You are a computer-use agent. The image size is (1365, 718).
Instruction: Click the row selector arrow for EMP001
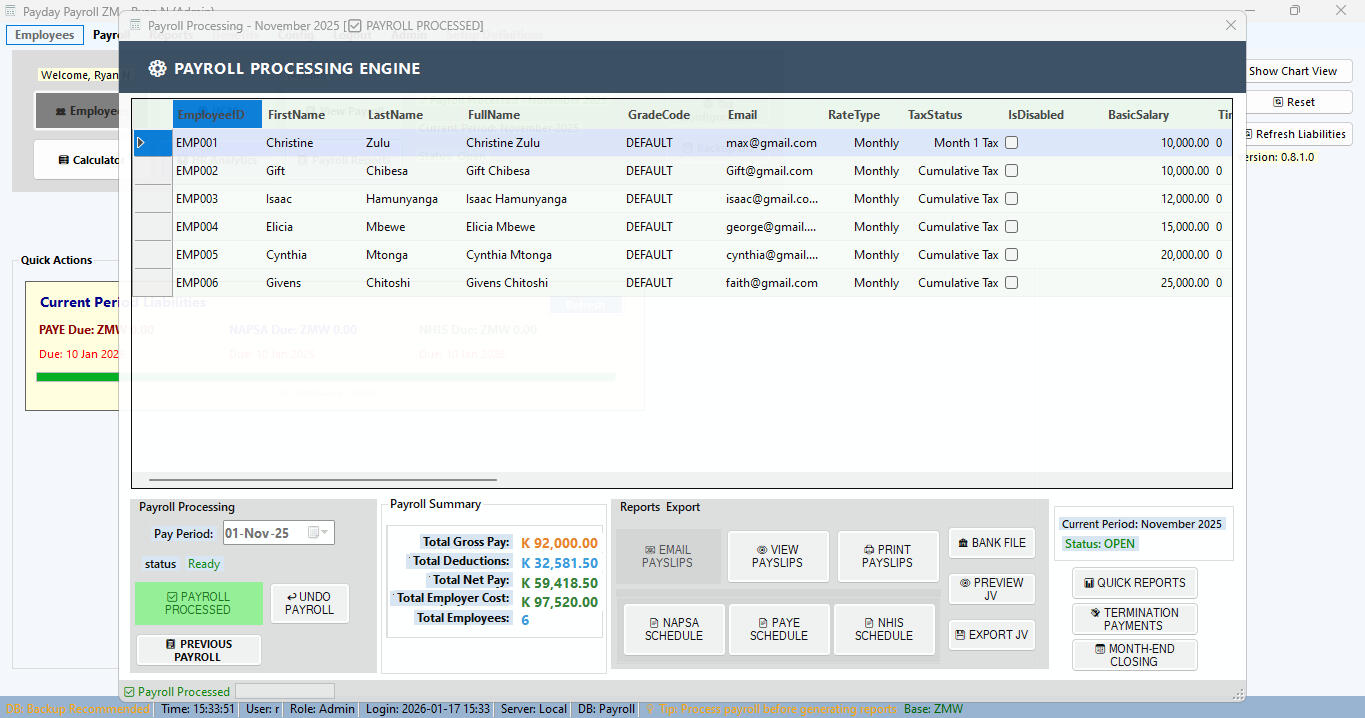(142, 143)
